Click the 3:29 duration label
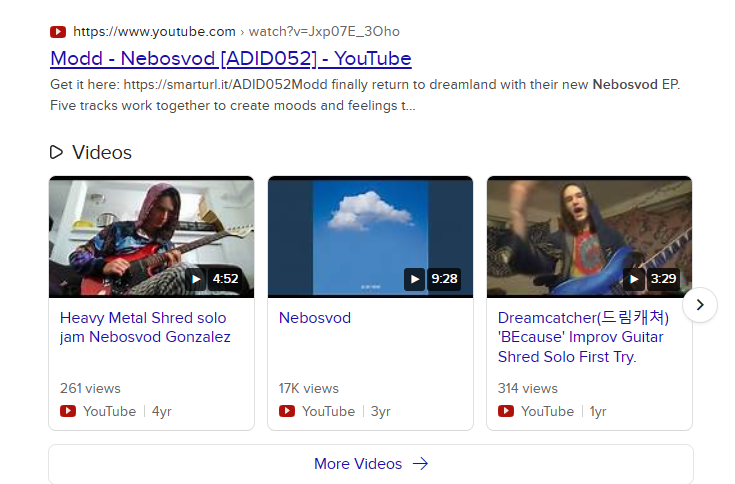Viewport: 735px width, 484px height. click(663, 279)
